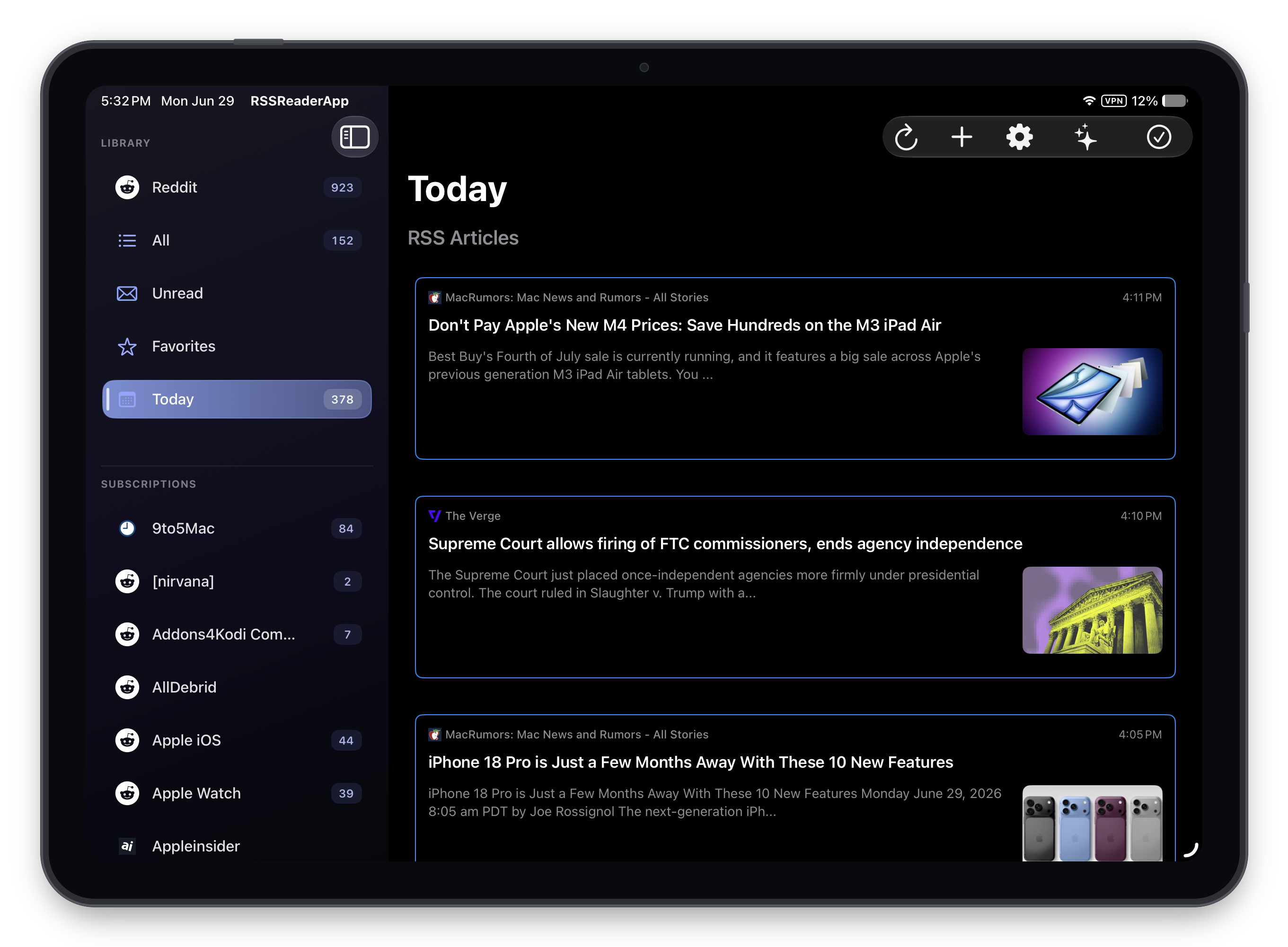The height and width of the screenshot is (947, 1288).
Task: Click the Reddit icon next to AllDebrid
Action: click(x=127, y=687)
